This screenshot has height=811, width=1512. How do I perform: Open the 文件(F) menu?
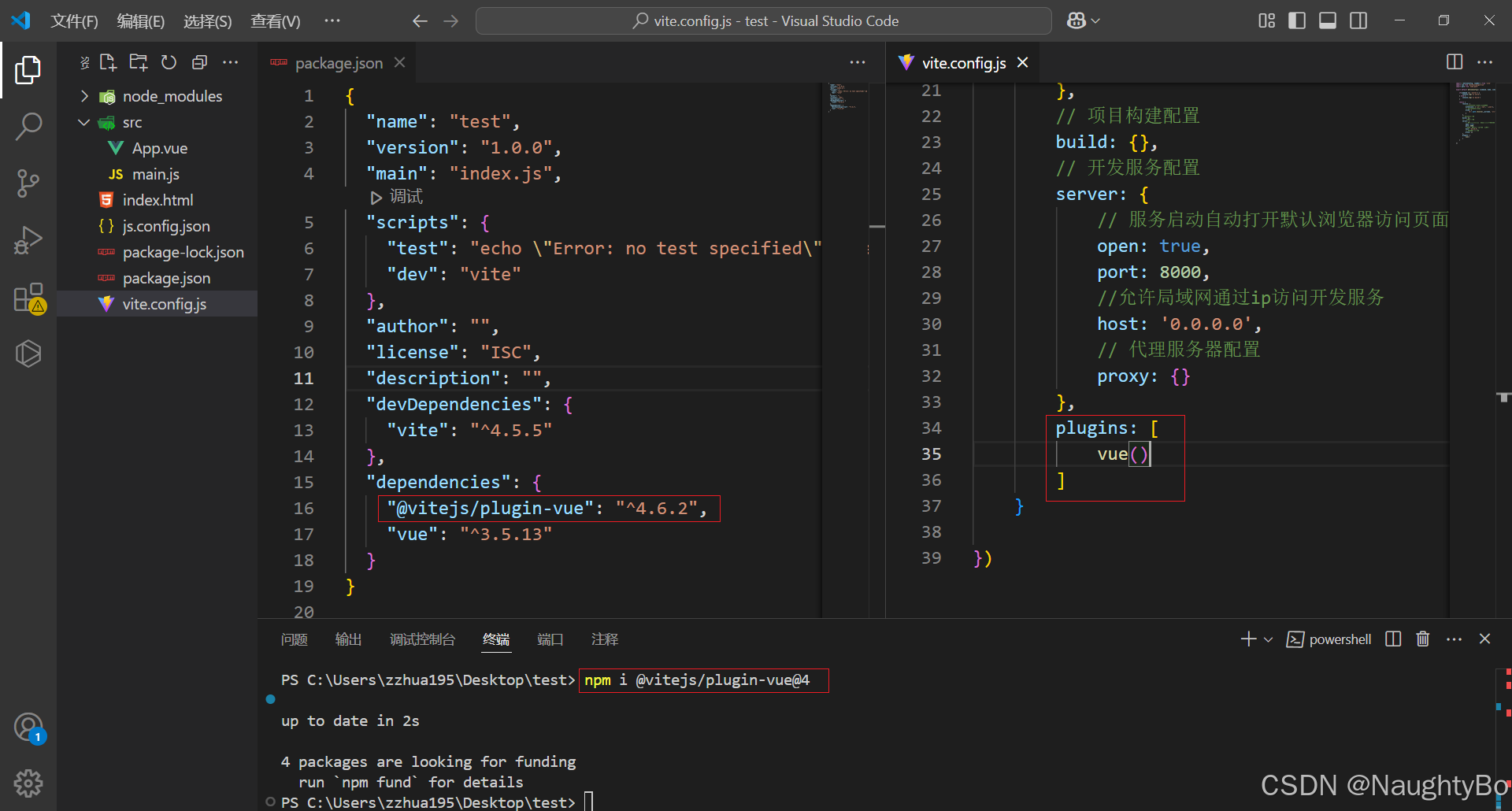click(x=74, y=21)
